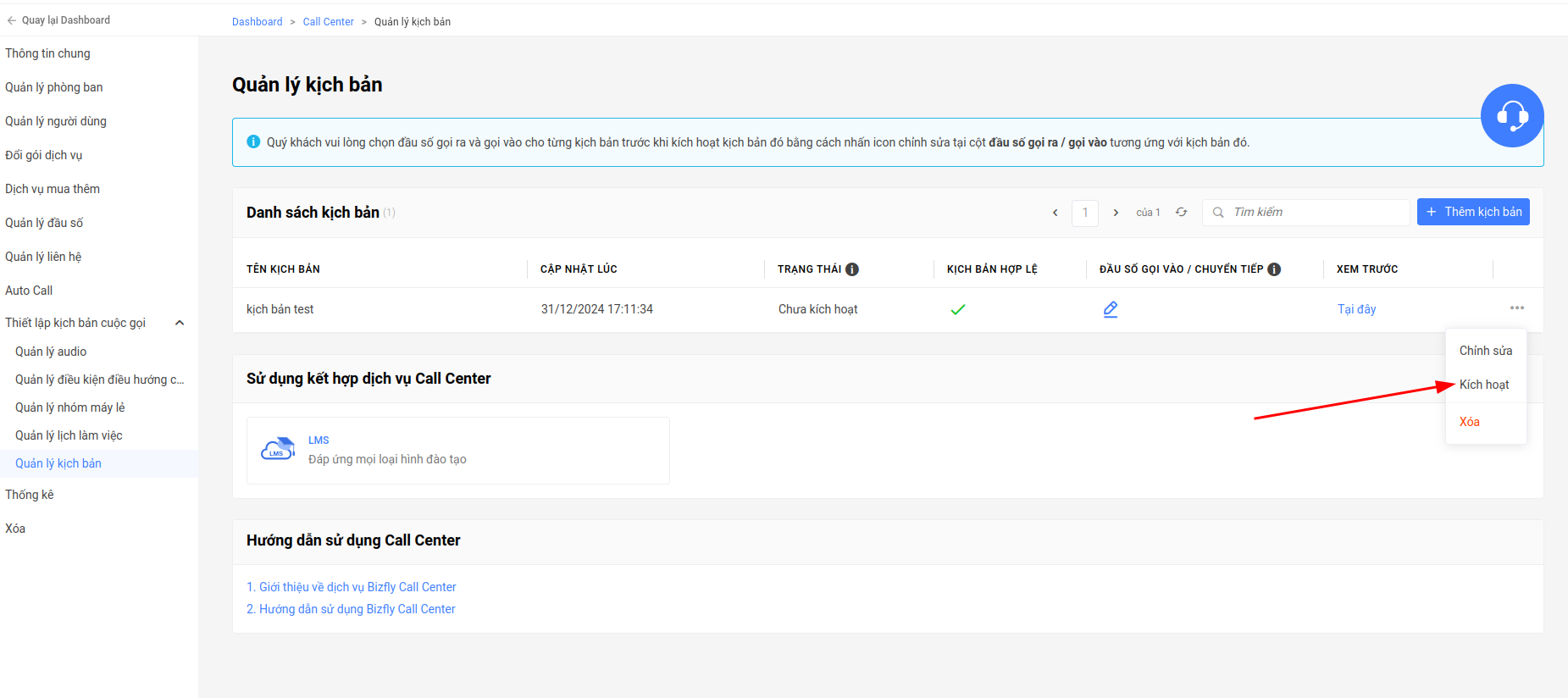Open Quản lý phòng ban in sidebar
Viewport: 1568px width, 698px height.
click(54, 87)
